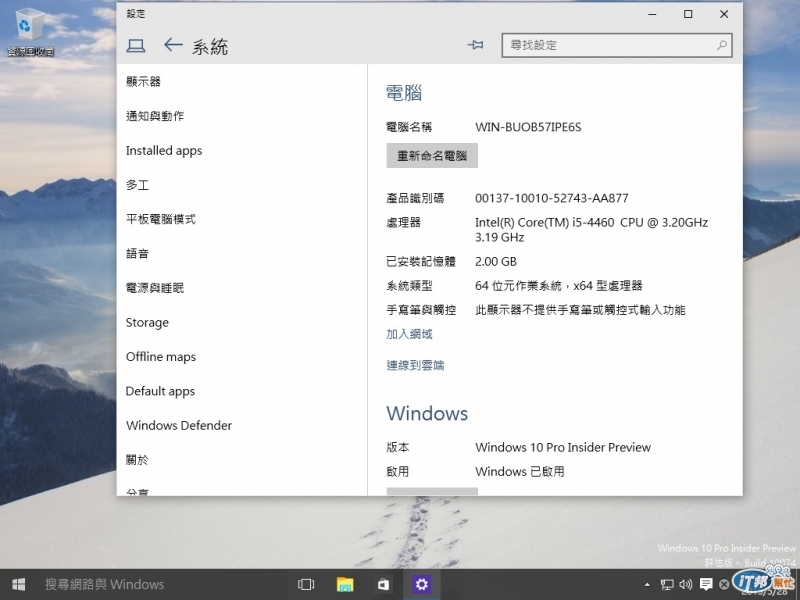The image size is (800, 600).
Task: Click the pin icon beside the search box
Action: (x=475, y=45)
